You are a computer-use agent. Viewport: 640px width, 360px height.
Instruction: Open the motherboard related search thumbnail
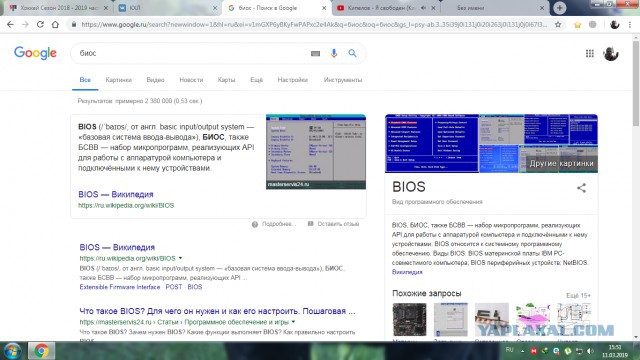(x=409, y=320)
